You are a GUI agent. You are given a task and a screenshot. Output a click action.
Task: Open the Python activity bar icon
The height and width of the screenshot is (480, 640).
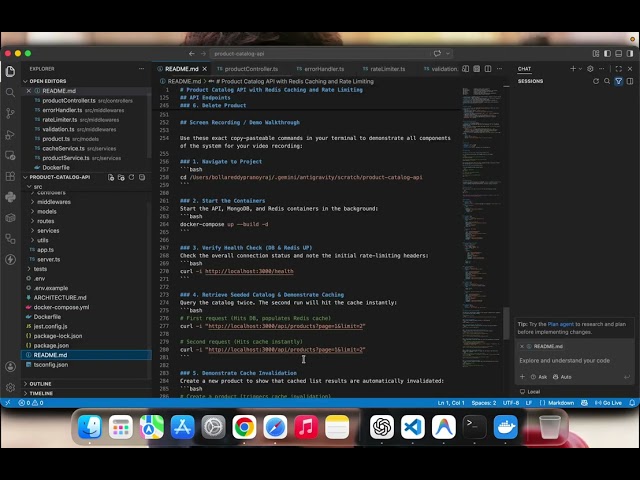[10, 197]
